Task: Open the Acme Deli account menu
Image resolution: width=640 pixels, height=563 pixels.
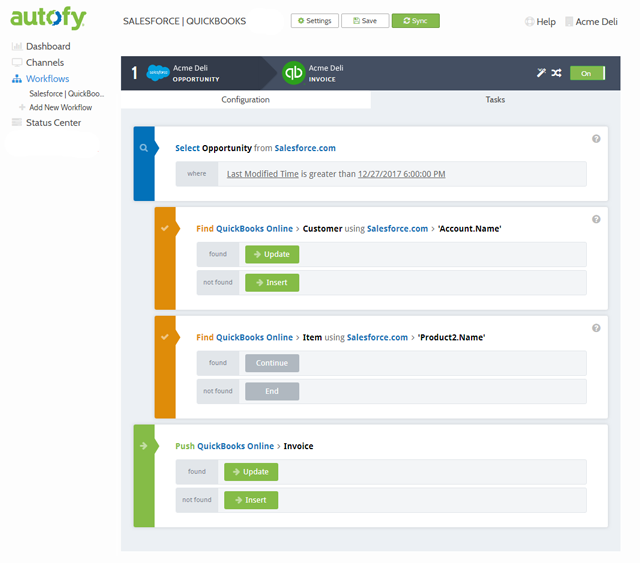Action: tap(596, 22)
